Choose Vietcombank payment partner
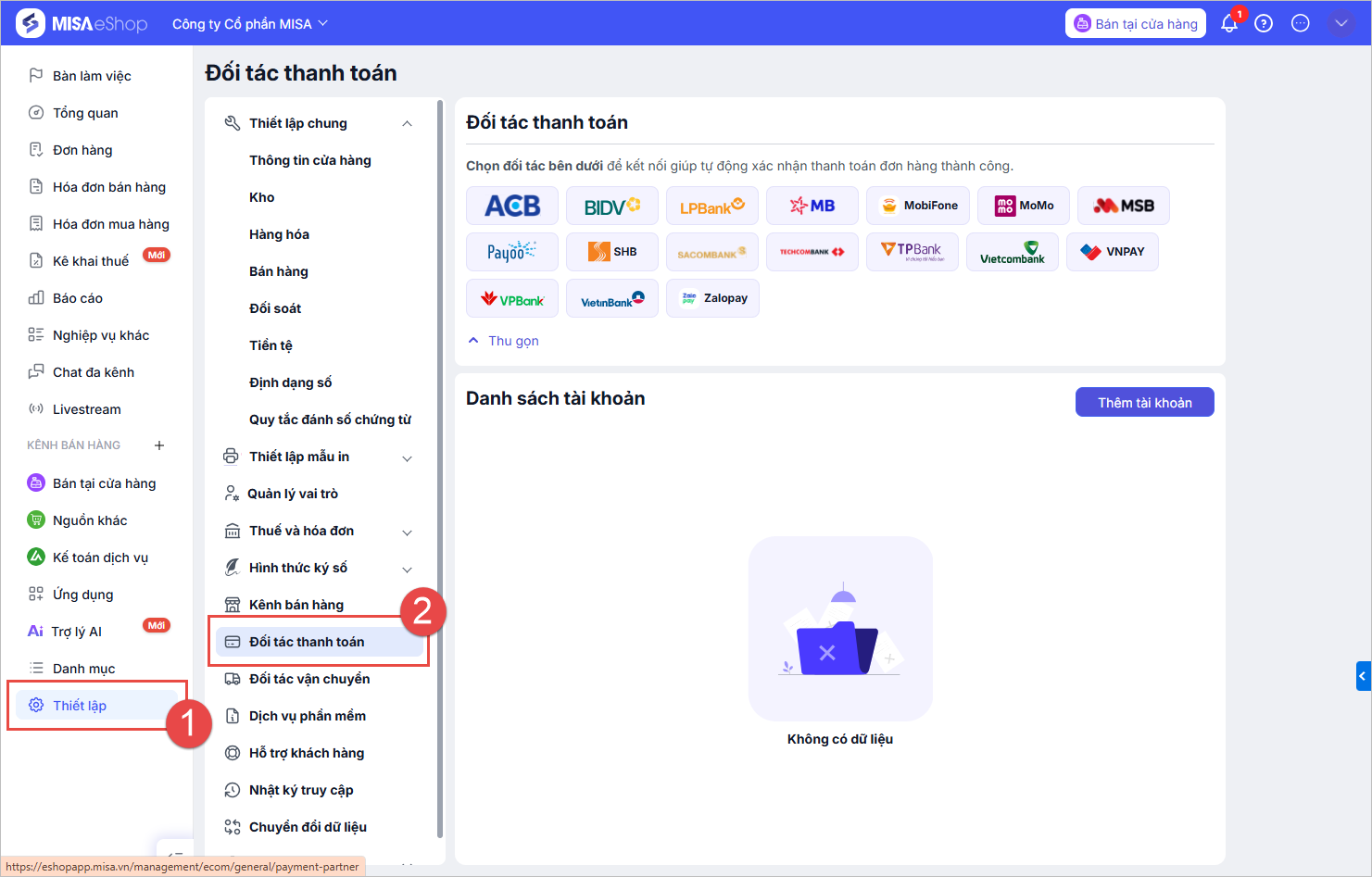1372x877 pixels. (1013, 252)
